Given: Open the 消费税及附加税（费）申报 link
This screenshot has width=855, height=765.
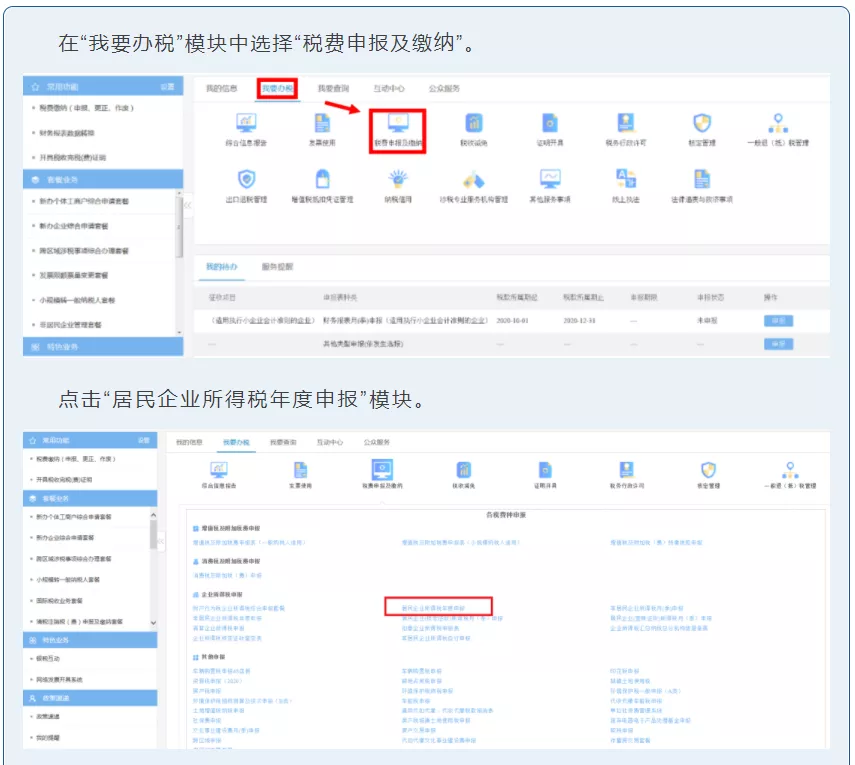Looking at the screenshot, I should tap(227, 575).
